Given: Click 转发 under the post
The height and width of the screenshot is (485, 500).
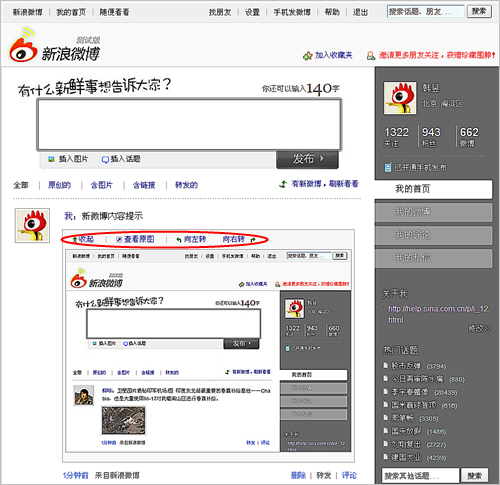Looking at the screenshot, I should (324, 475).
